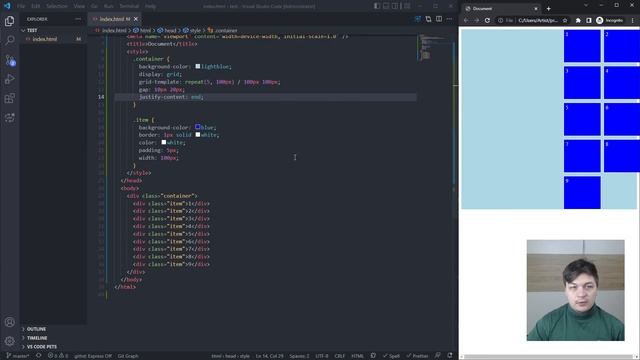640x360 pixels.
Task: Open the Help menu
Action: tap(150, 7)
